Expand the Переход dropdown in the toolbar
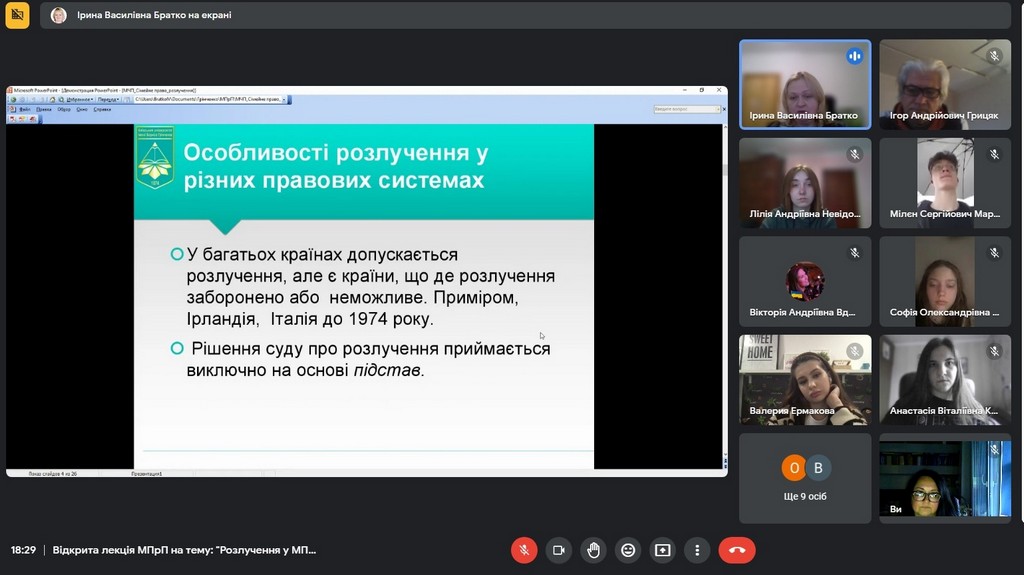The image size is (1024, 575). tap(108, 99)
